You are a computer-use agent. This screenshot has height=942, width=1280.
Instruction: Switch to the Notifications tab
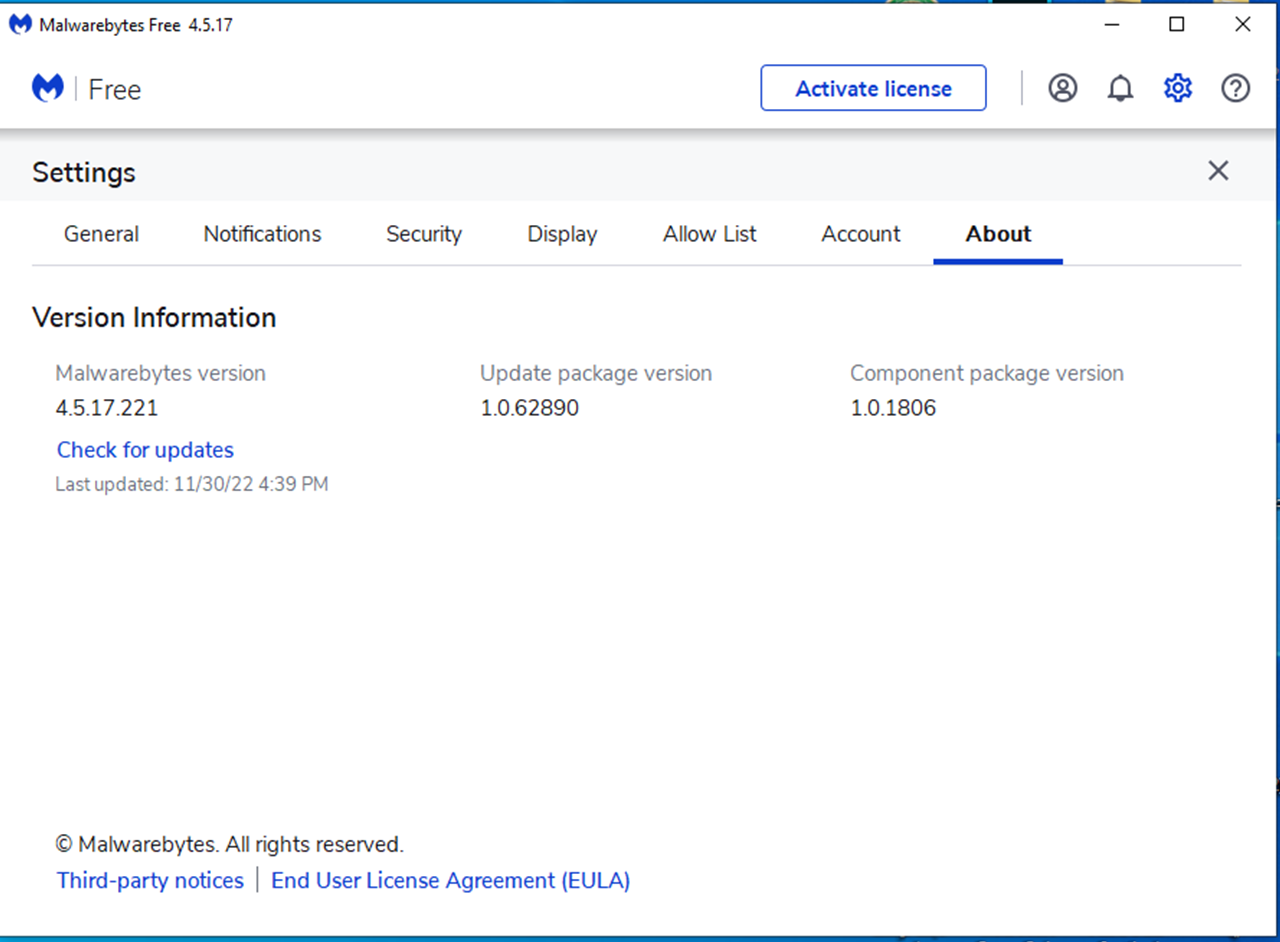click(262, 234)
